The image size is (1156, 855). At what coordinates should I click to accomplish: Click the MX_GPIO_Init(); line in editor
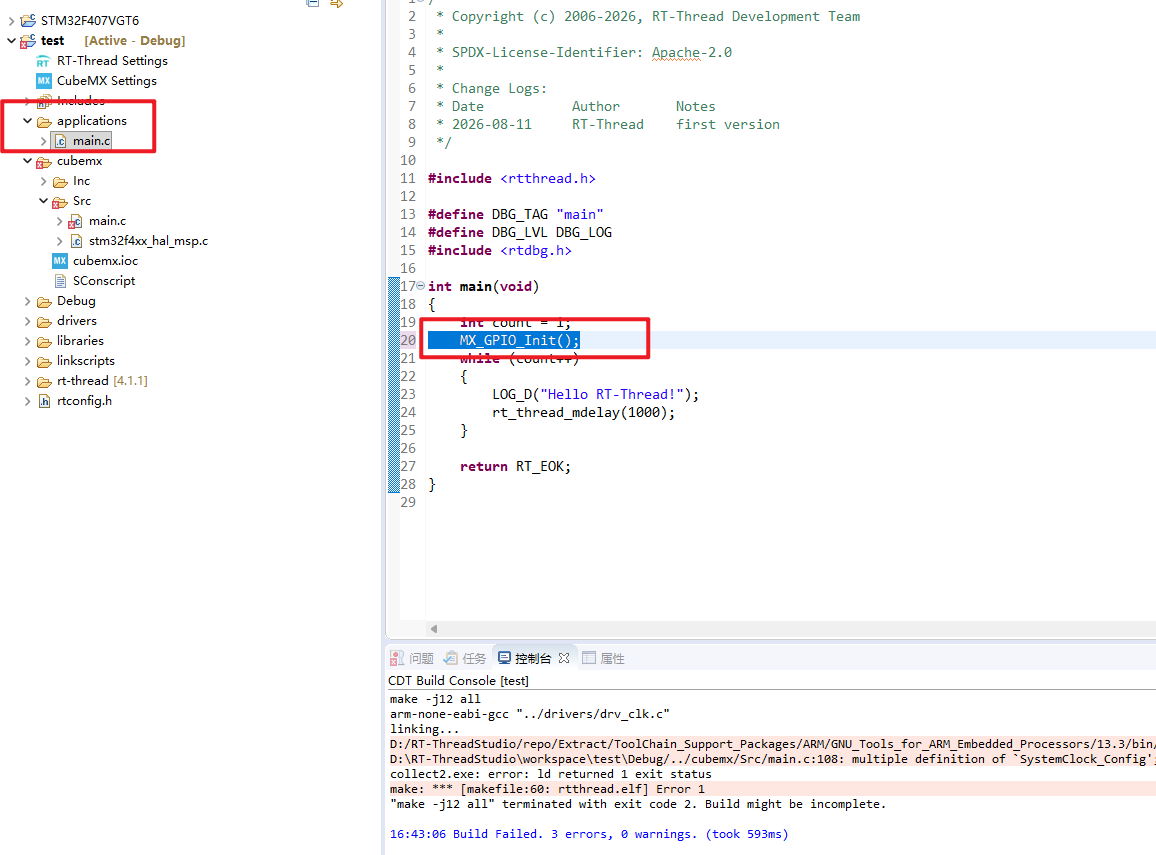point(519,340)
